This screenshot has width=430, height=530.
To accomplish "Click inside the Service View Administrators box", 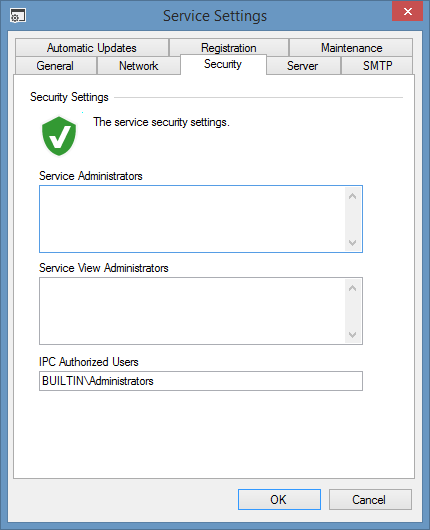I will point(192,311).
